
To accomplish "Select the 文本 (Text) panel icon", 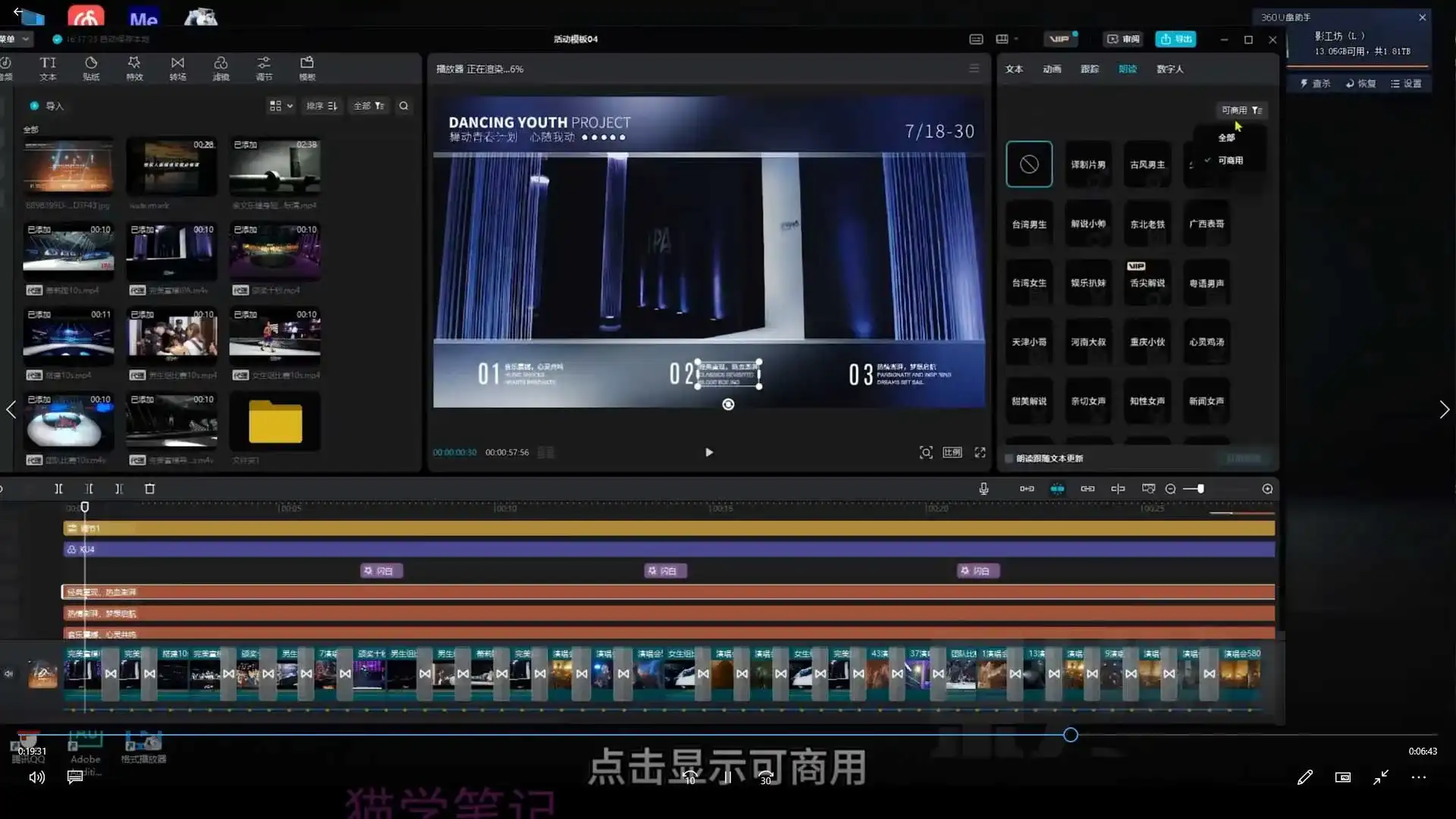I will (x=48, y=68).
